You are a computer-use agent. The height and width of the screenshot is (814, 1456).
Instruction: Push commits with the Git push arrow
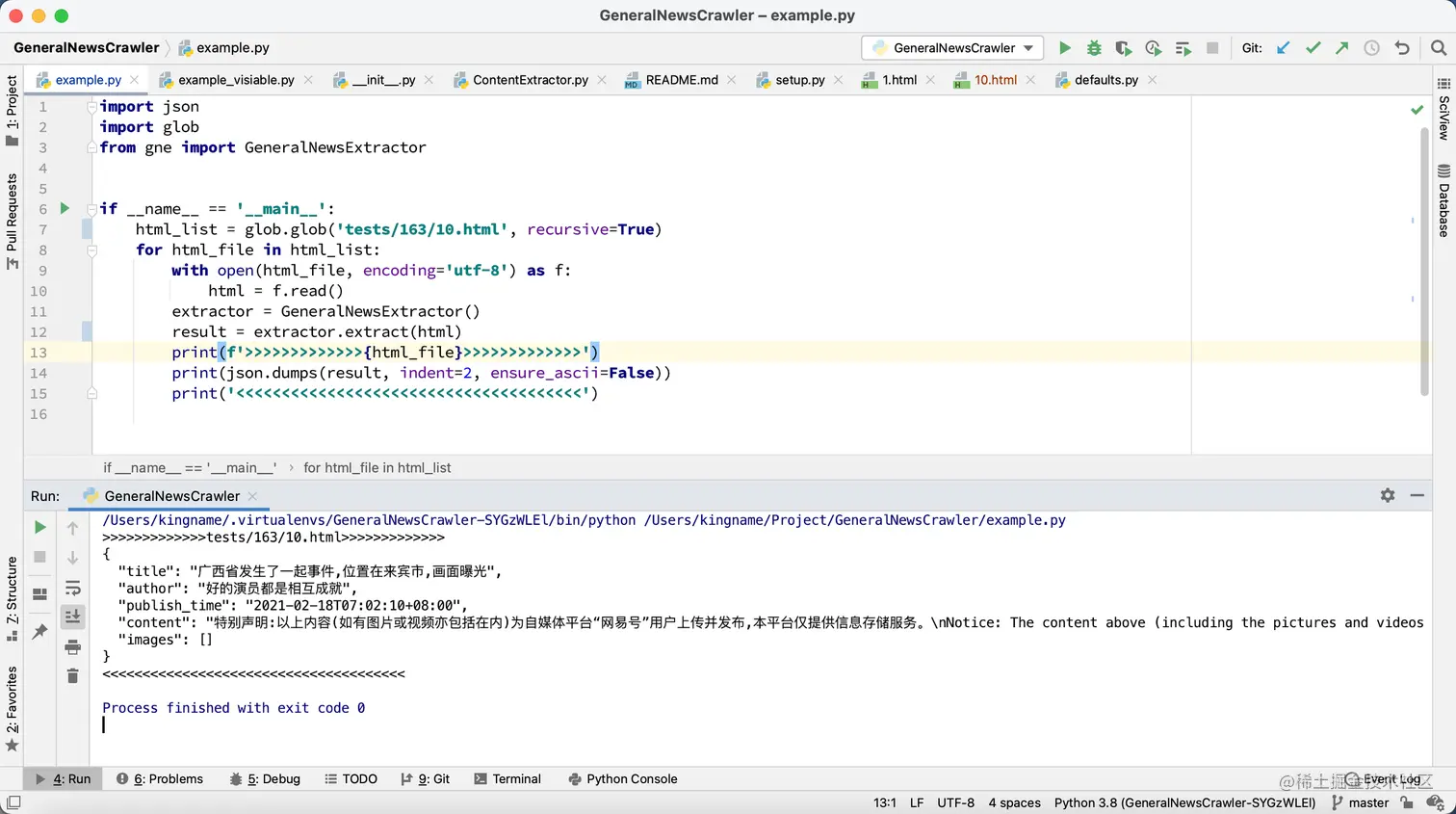coord(1342,48)
